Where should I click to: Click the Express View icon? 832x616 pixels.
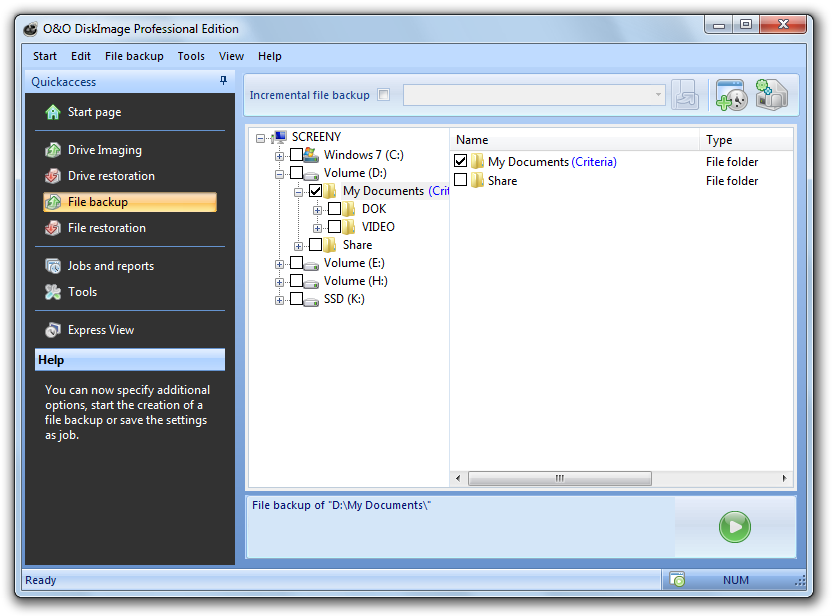53,330
